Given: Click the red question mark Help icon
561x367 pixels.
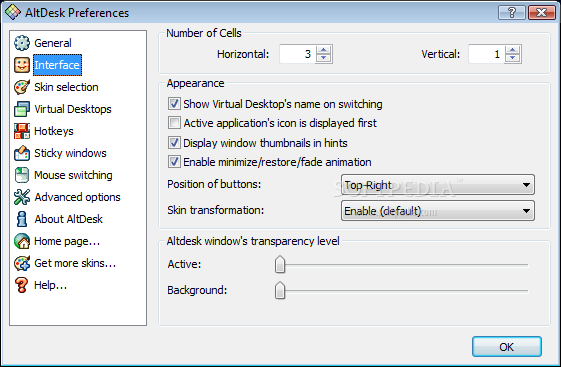Looking at the screenshot, I should 22,285.
